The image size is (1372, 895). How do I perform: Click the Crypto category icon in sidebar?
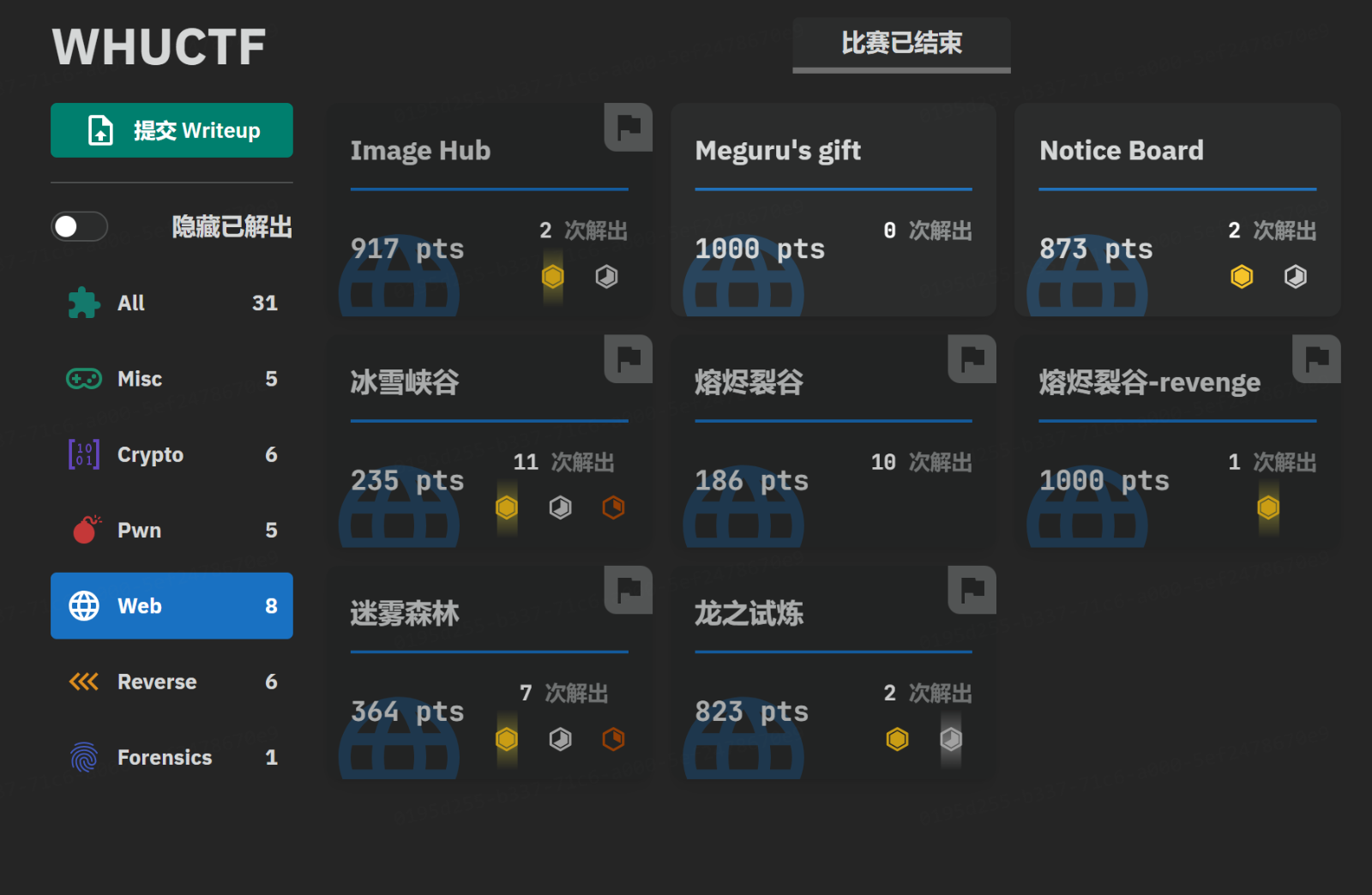pos(83,454)
